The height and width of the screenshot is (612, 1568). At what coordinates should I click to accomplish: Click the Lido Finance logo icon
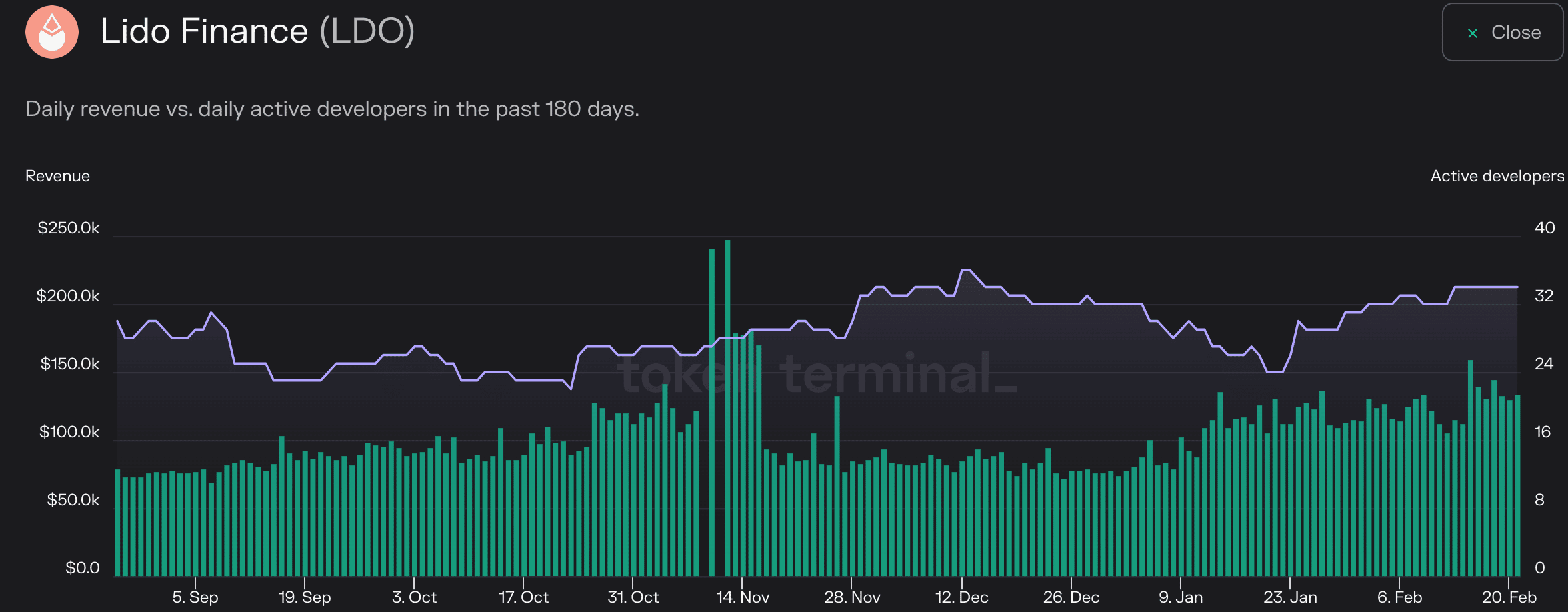[52, 32]
